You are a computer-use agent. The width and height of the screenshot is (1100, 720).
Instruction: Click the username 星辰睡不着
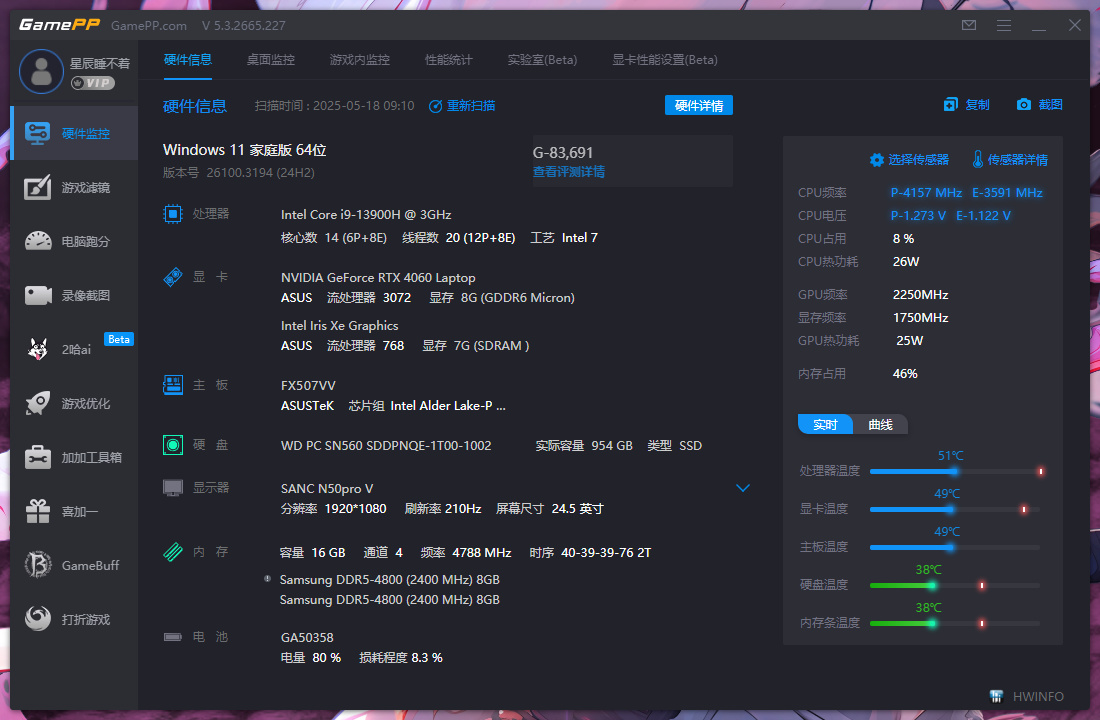pos(100,63)
